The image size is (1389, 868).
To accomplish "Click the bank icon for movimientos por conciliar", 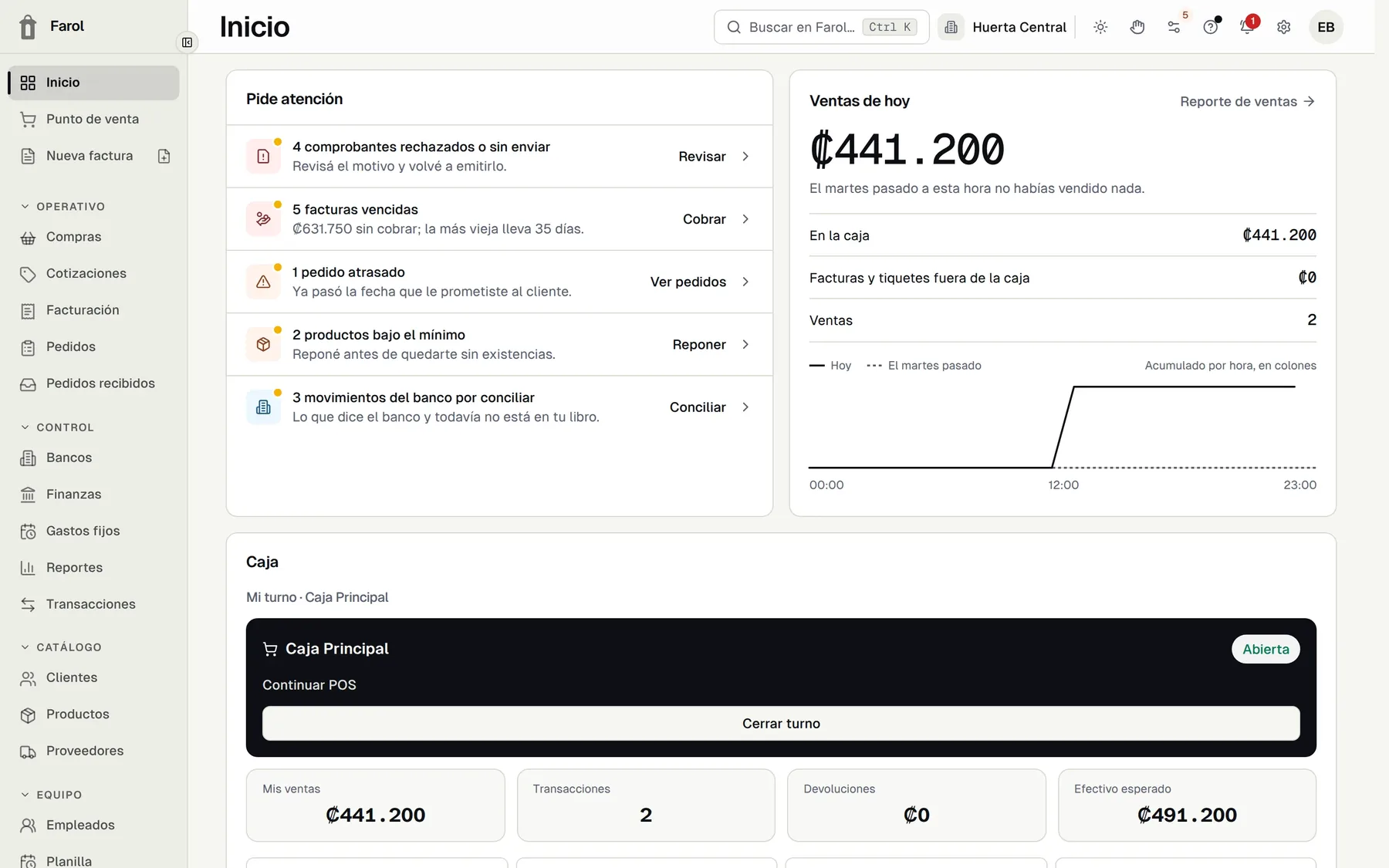I will click(263, 407).
